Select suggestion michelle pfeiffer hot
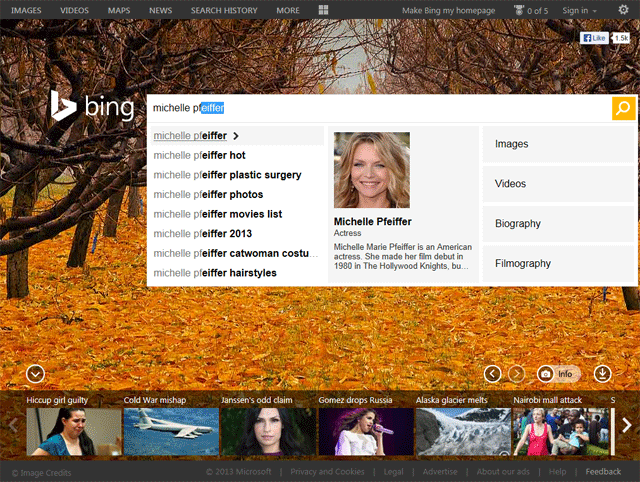 click(237, 155)
